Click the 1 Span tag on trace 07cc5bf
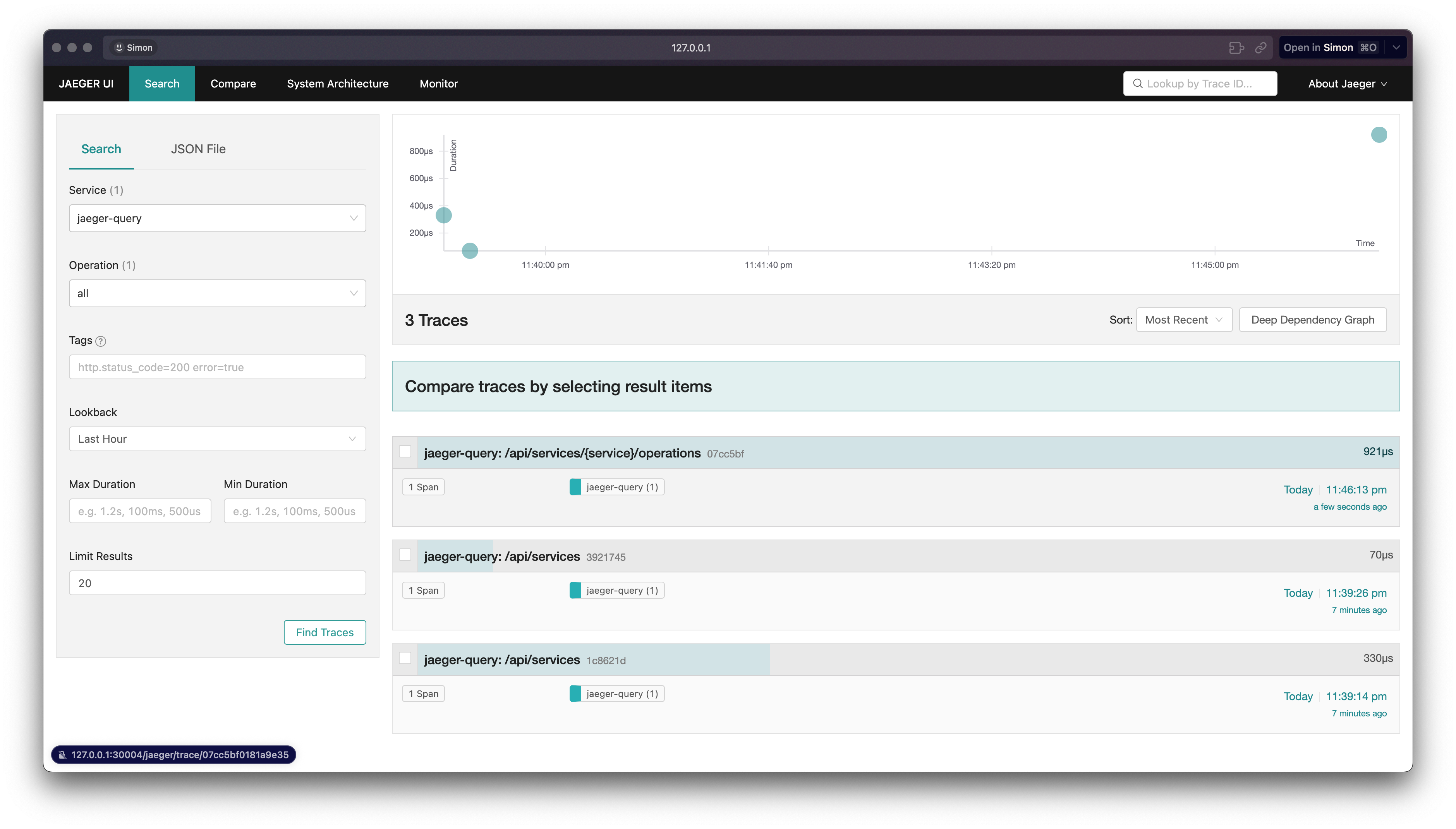The width and height of the screenshot is (1456, 829). 423,487
